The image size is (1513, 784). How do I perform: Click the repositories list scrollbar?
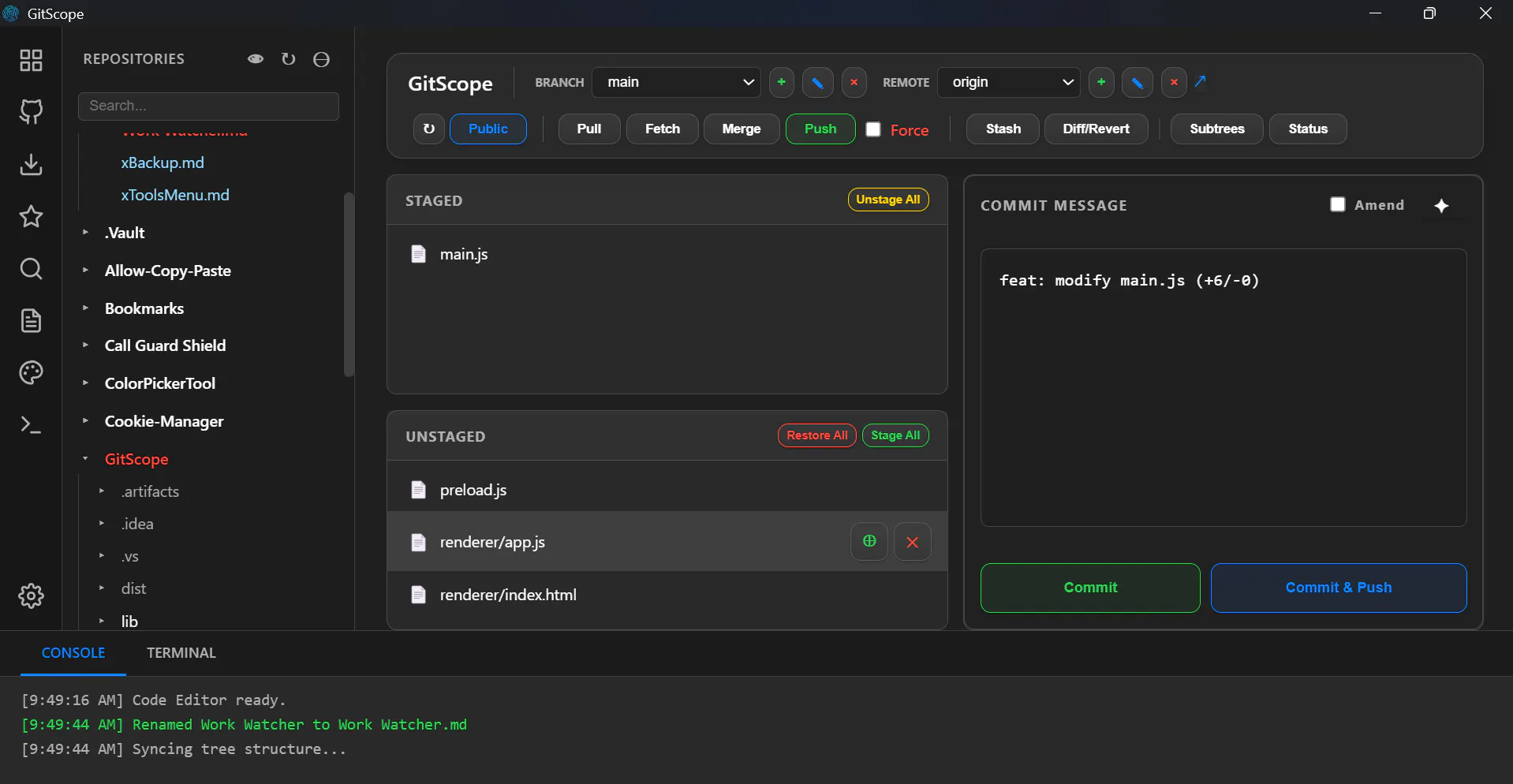[x=349, y=284]
